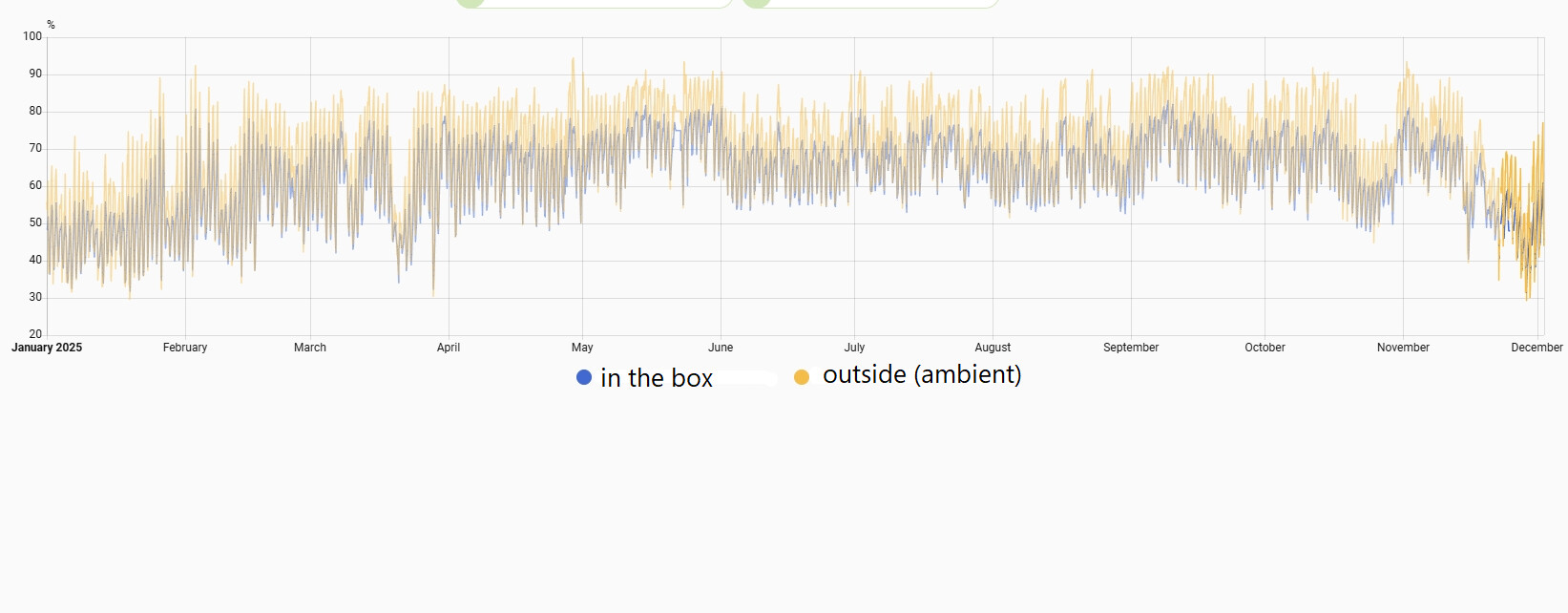Click the April axis label
The width and height of the screenshot is (1568, 613).
[x=449, y=348]
